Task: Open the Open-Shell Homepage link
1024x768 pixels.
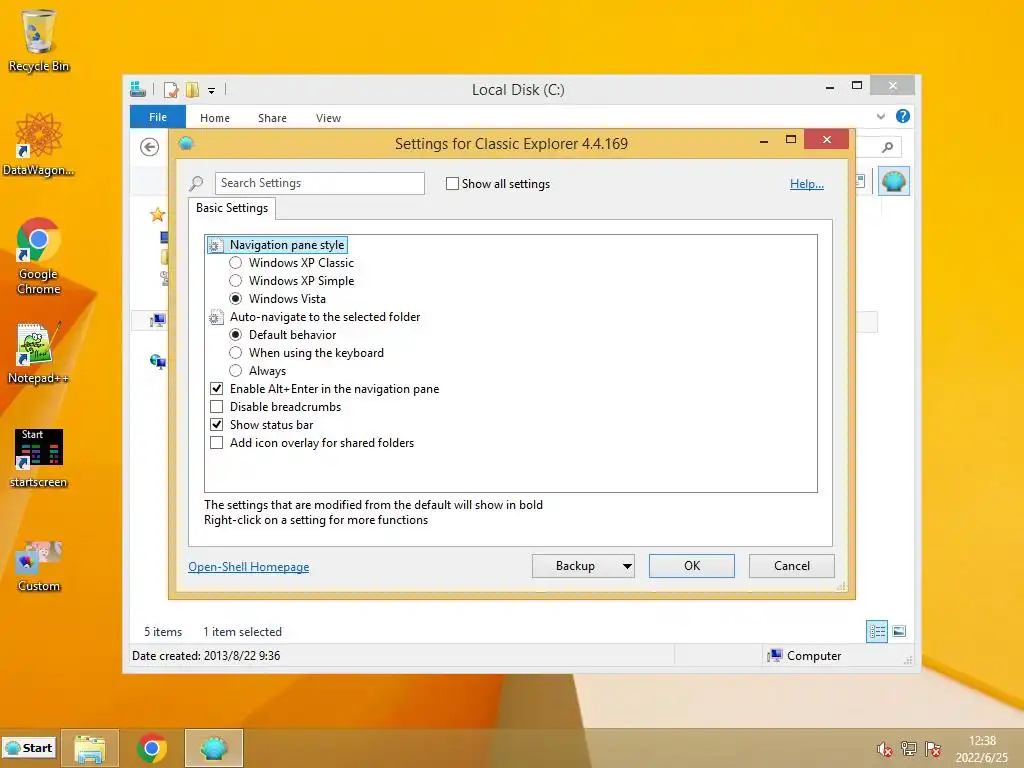Action: [x=249, y=567]
